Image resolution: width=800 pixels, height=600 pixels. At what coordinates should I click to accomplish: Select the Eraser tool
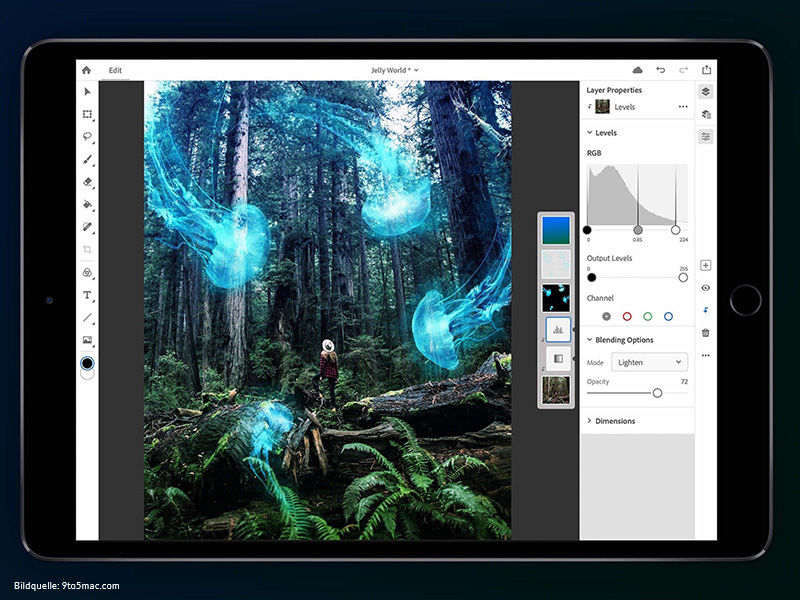(88, 182)
